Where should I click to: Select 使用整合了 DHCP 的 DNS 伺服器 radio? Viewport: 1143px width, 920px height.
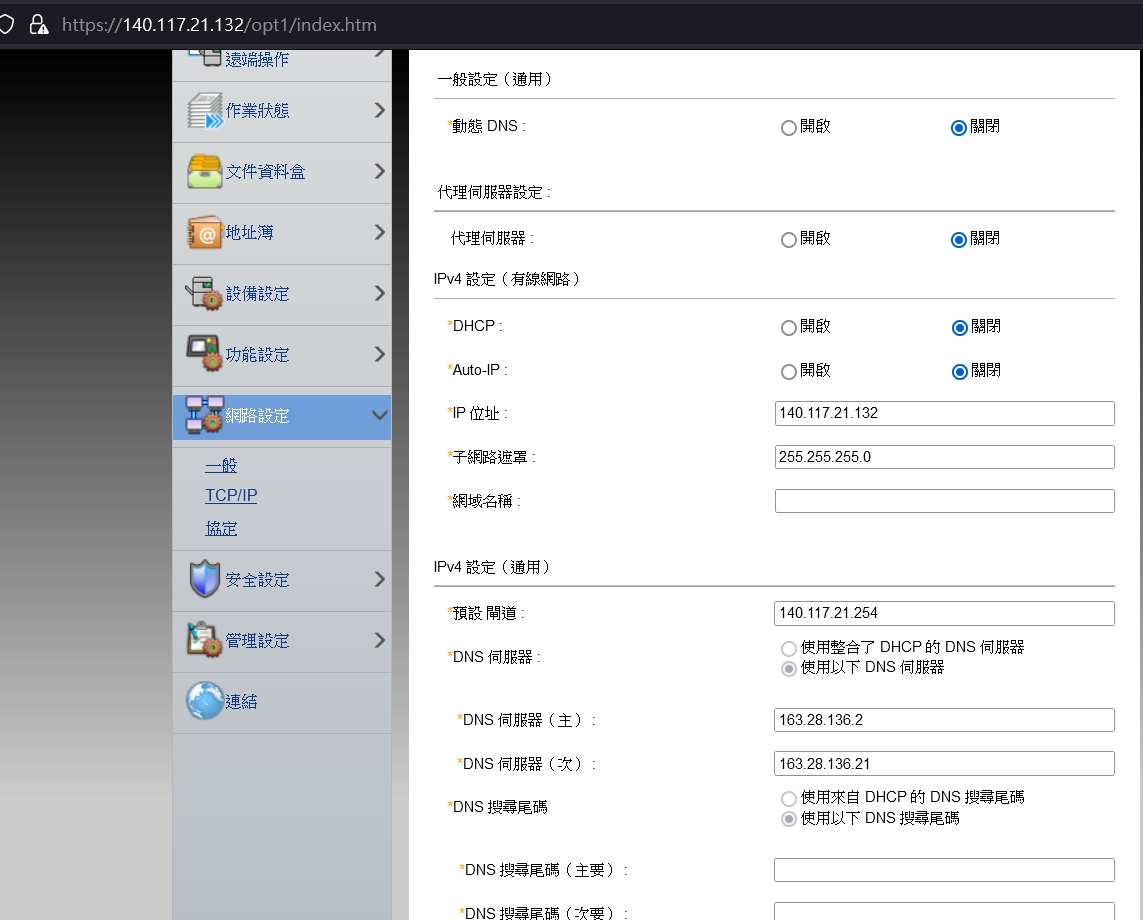coord(788,648)
